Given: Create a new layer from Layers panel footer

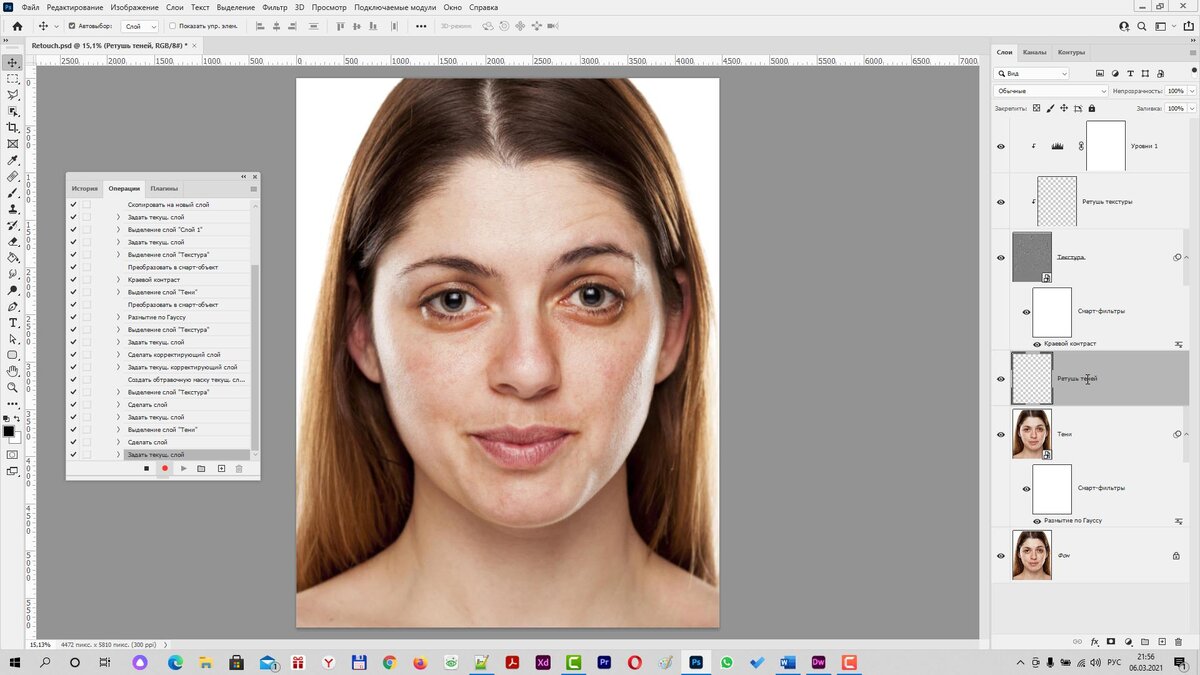Looking at the screenshot, I should [x=1161, y=641].
